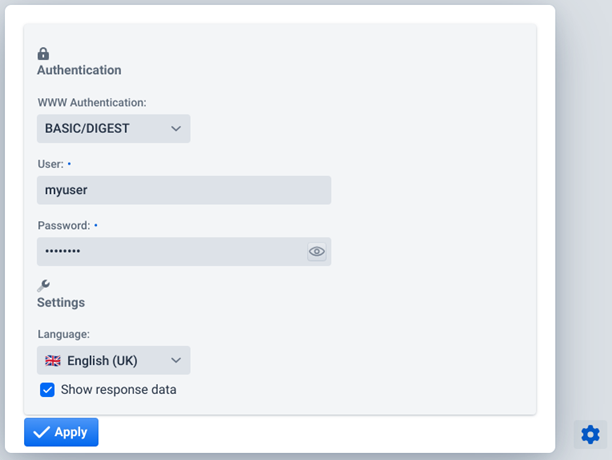Viewport: 612px width, 460px height.
Task: Click the Show response data label
Action: pyautogui.click(x=119, y=389)
